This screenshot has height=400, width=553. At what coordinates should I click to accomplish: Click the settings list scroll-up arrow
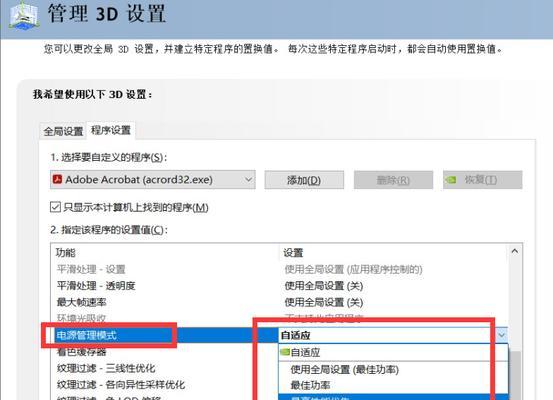point(515,251)
